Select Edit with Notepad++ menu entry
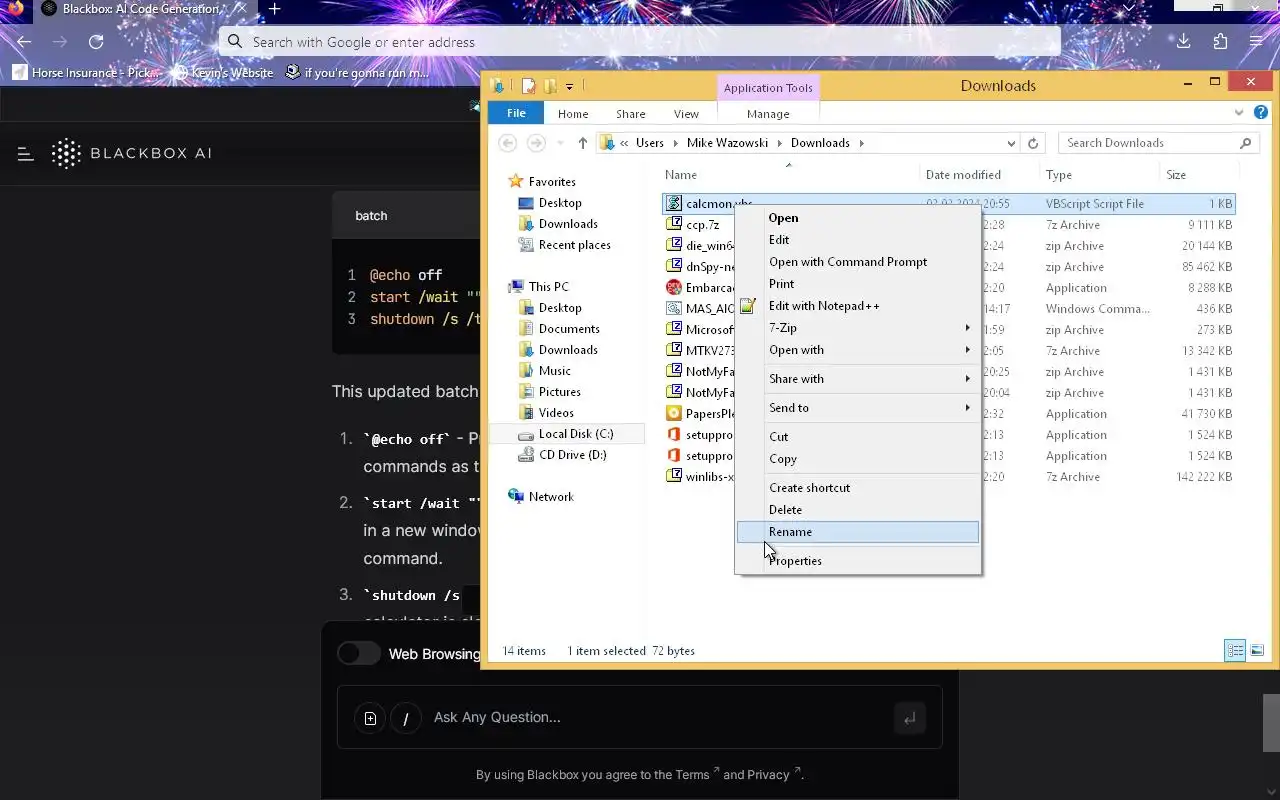 pyautogui.click(x=858, y=306)
